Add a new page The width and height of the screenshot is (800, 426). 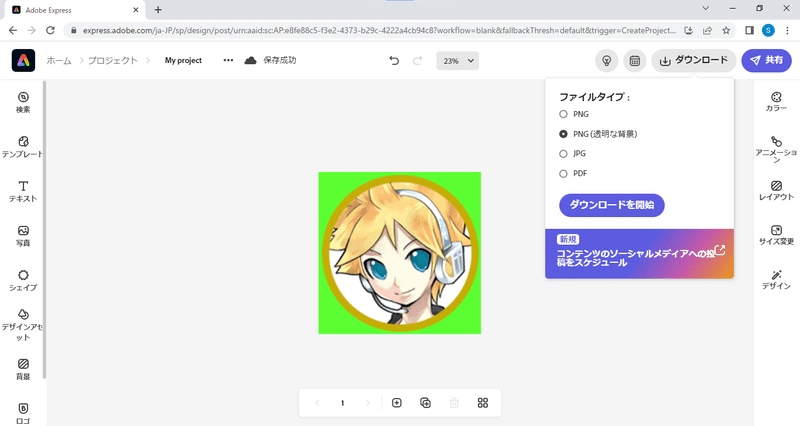point(396,403)
